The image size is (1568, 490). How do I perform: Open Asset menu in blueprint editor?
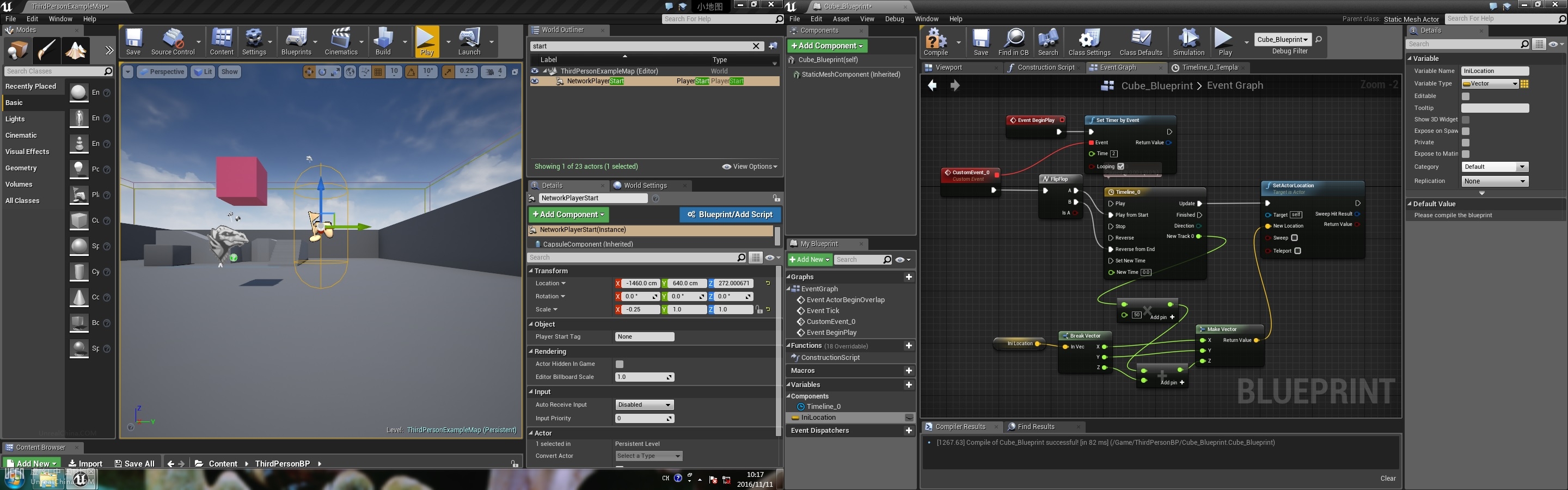(841, 19)
